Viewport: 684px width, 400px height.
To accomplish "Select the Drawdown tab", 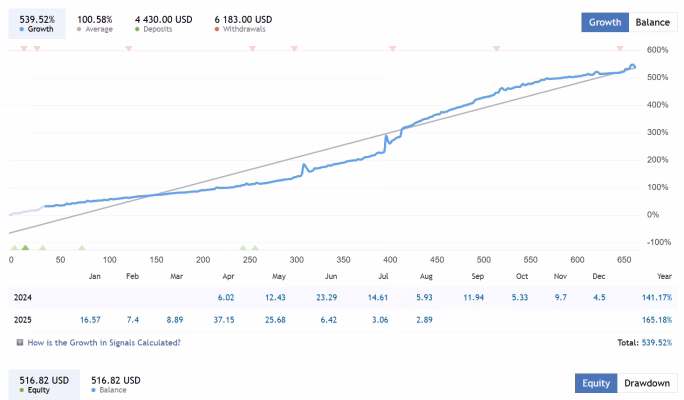I will point(647,383).
